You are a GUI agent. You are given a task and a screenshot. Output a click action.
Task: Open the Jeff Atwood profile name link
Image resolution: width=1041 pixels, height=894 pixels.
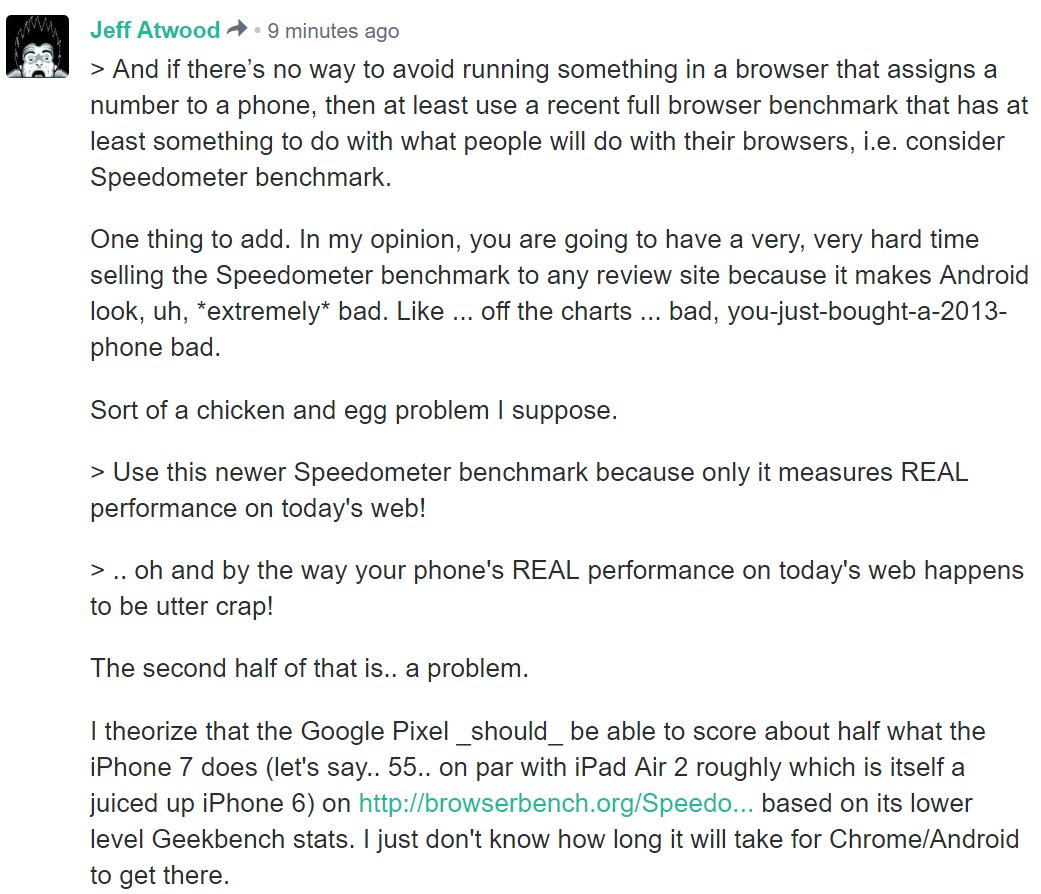(x=155, y=30)
